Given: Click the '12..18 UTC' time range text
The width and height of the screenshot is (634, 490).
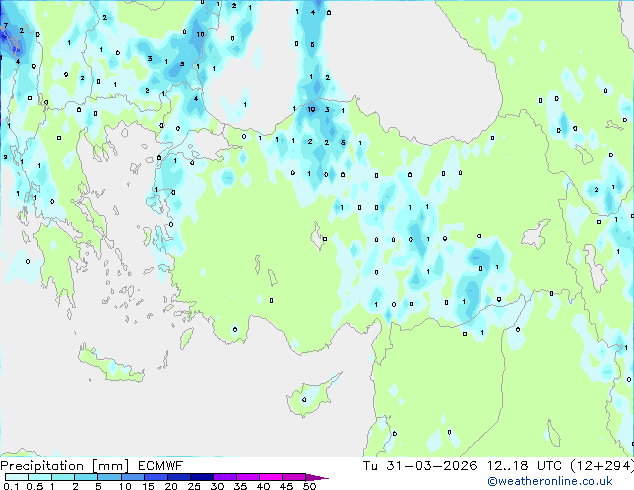Looking at the screenshot, I should (x=524, y=466).
